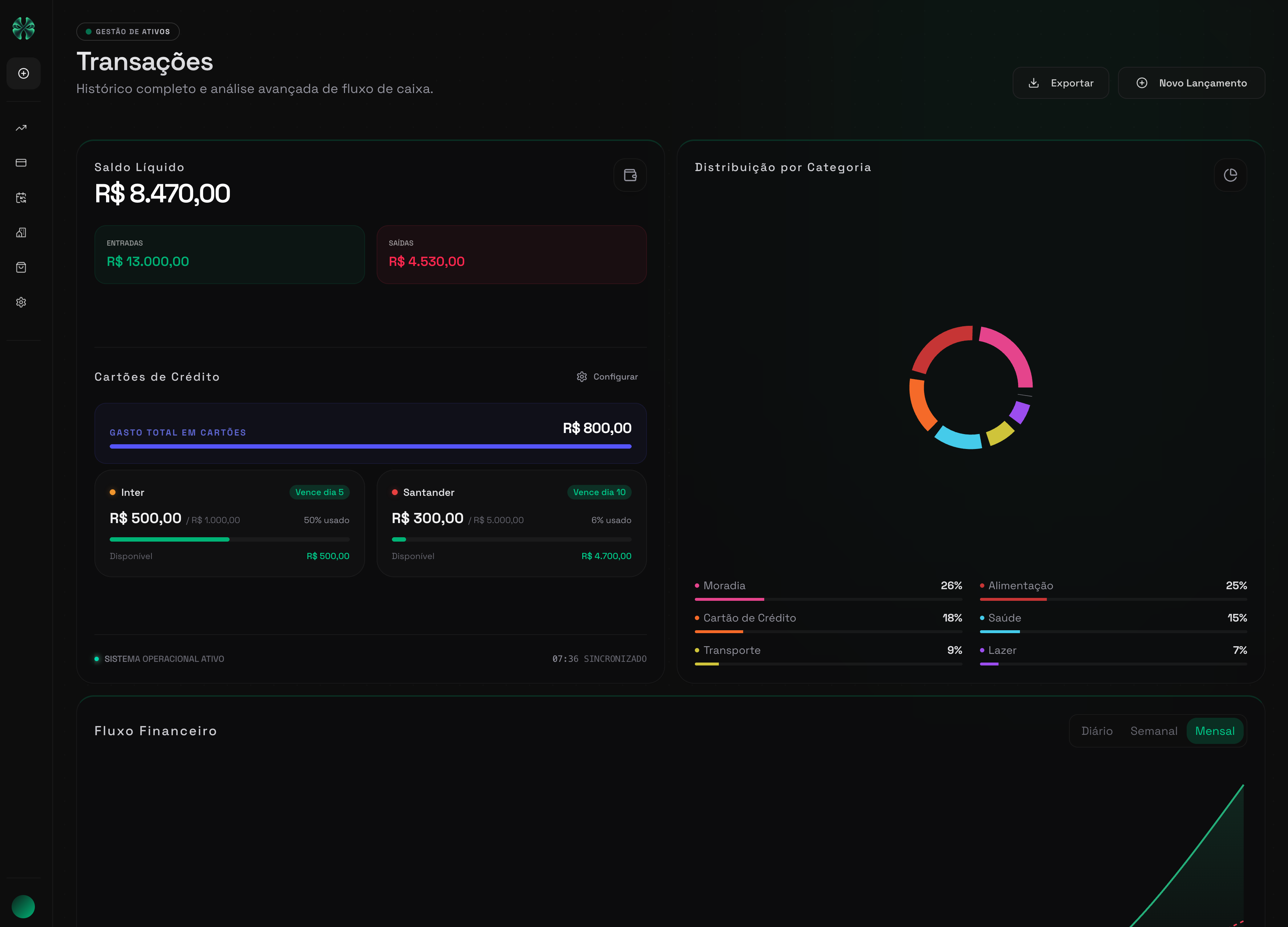Click the Inter card usage progress bar
Viewport: 1288px width, 927px height.
(229, 539)
